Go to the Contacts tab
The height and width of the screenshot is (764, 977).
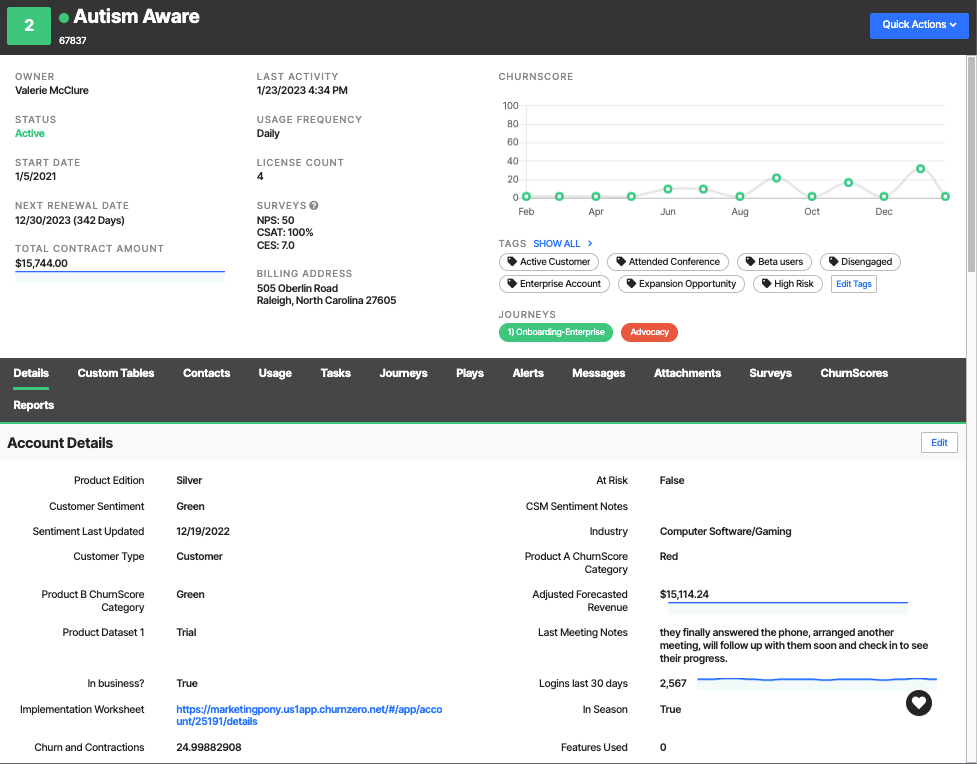click(206, 373)
